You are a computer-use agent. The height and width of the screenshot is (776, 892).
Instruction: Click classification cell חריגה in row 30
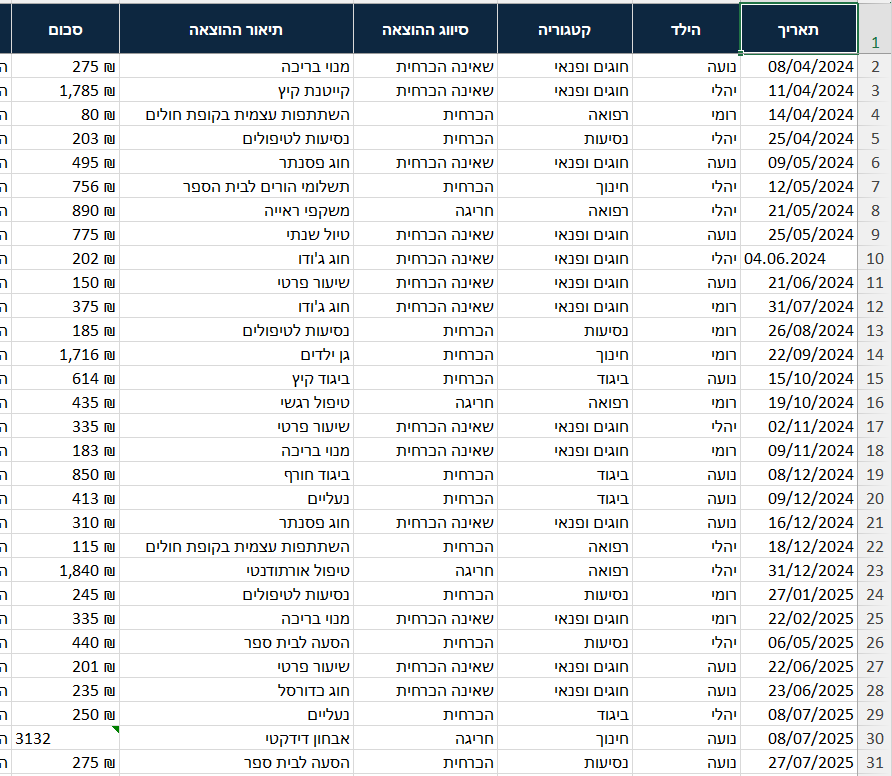426,738
